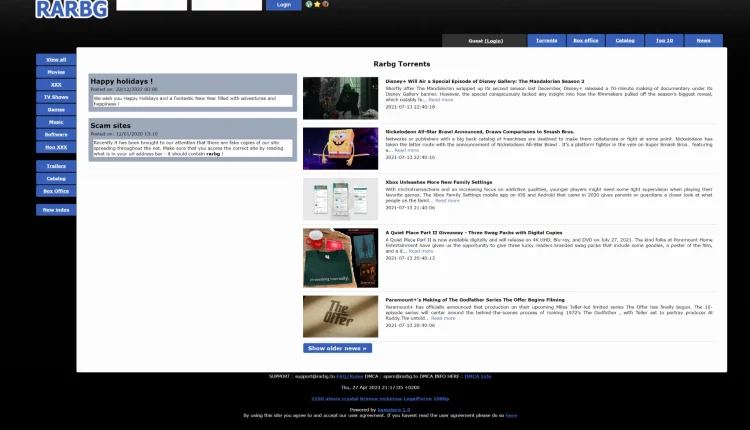Select the Top 10 tab

(x=664, y=41)
